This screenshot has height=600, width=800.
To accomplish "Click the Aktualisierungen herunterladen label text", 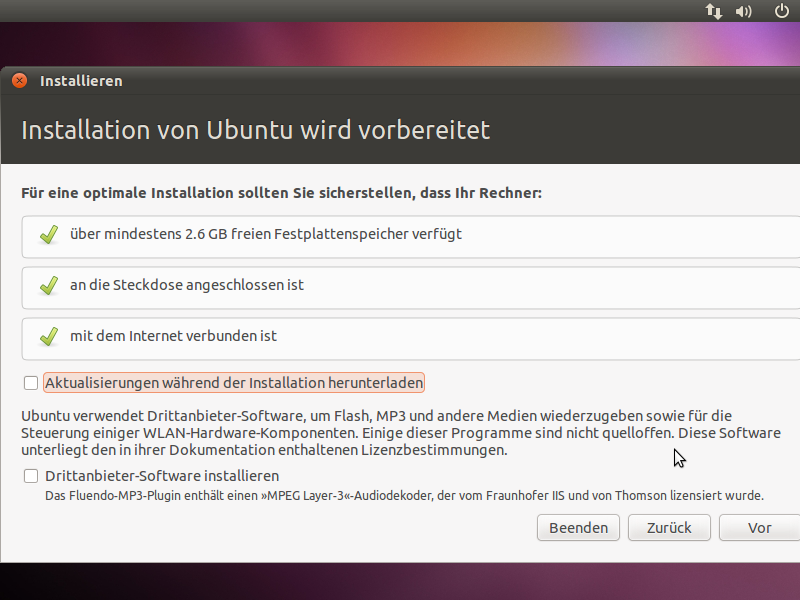I will tap(234, 383).
